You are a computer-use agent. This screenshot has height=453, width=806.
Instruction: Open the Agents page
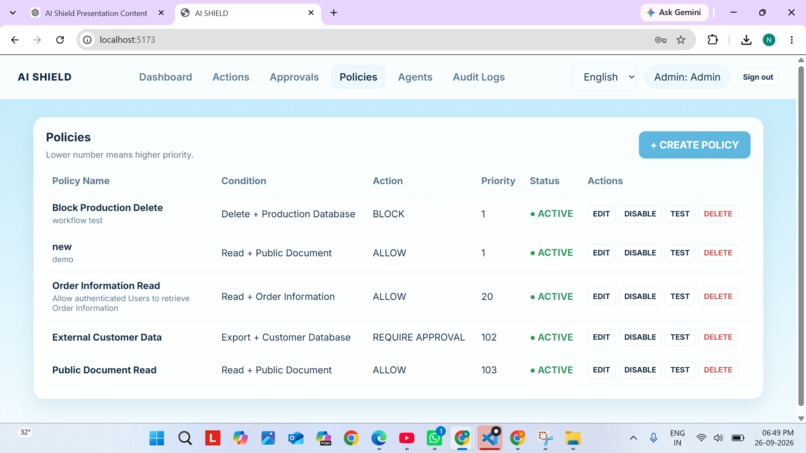[x=415, y=77]
